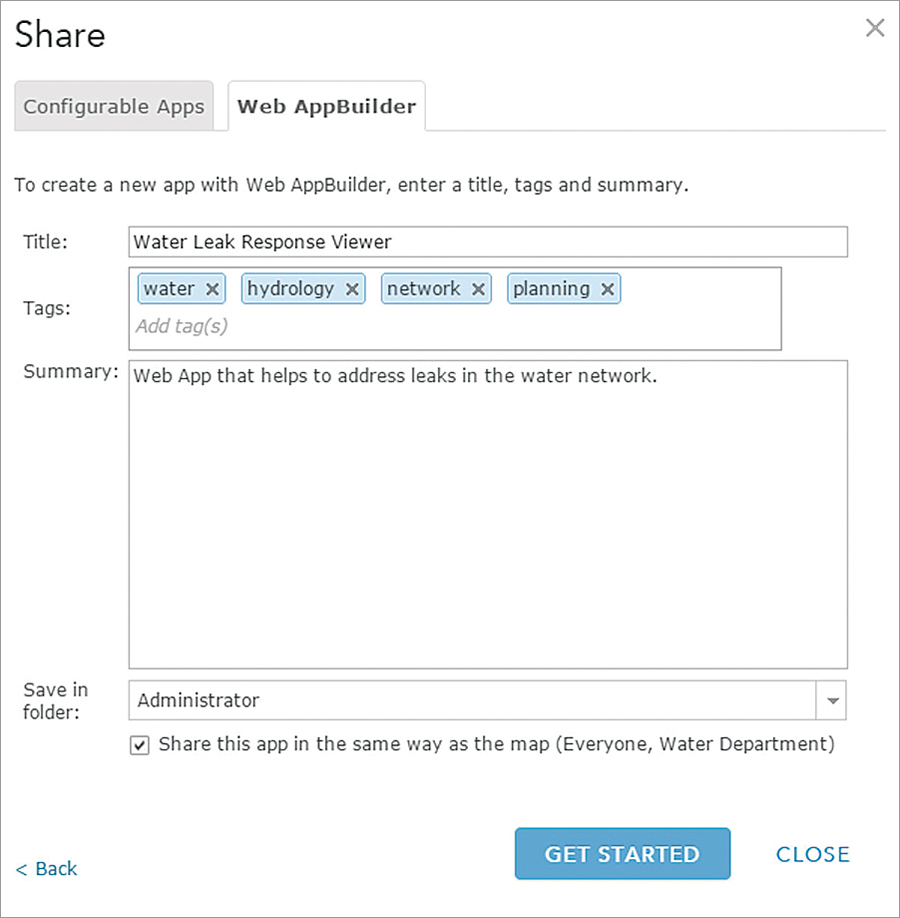
Task: Uncheck share app same as map
Action: click(x=141, y=745)
